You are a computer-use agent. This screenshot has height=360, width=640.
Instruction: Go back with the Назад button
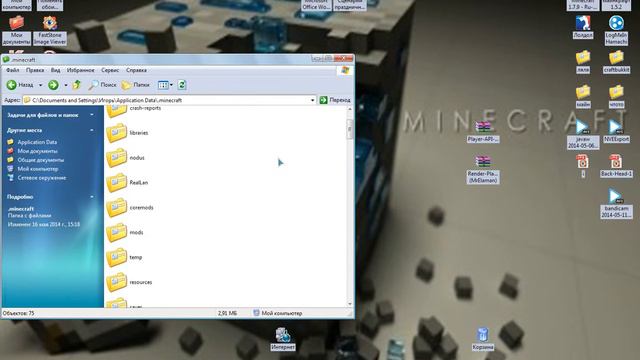pyautogui.click(x=20, y=85)
